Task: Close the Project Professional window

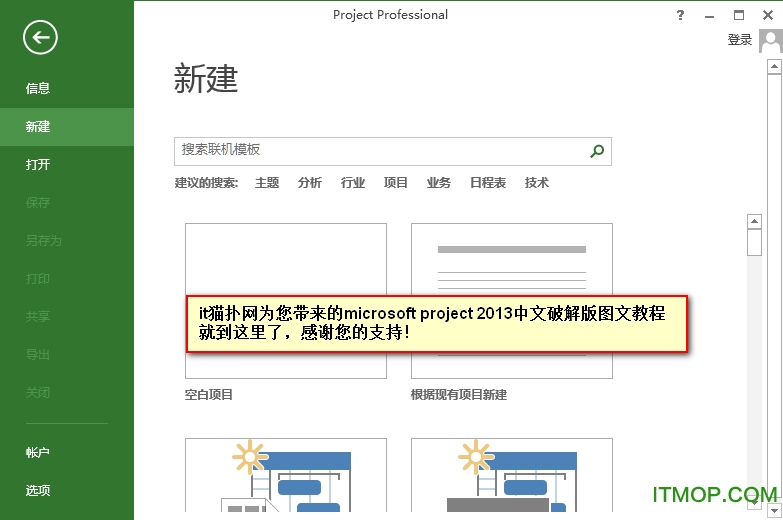Action: click(x=768, y=15)
